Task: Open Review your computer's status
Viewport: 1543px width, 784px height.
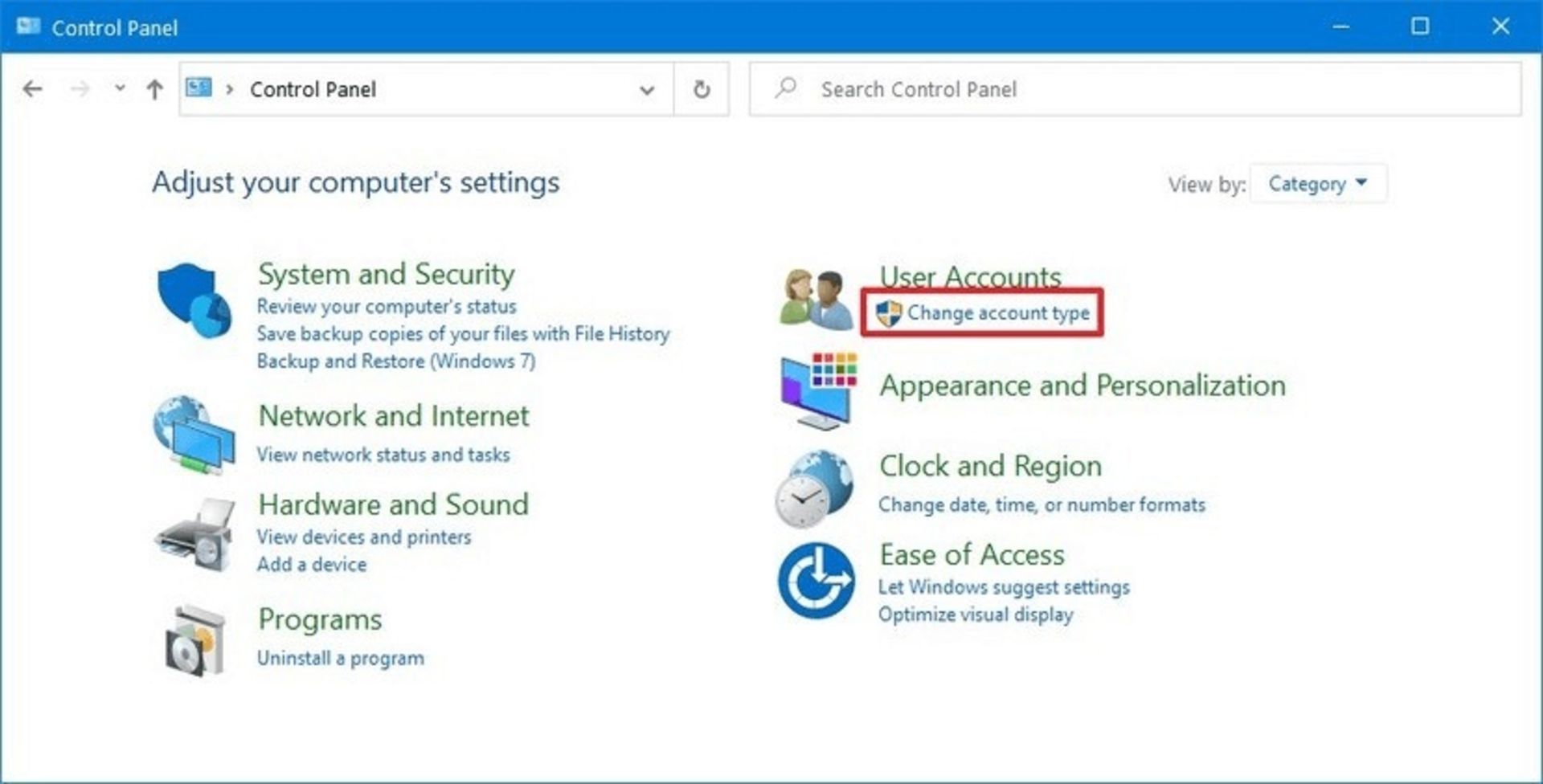Action: (x=387, y=306)
